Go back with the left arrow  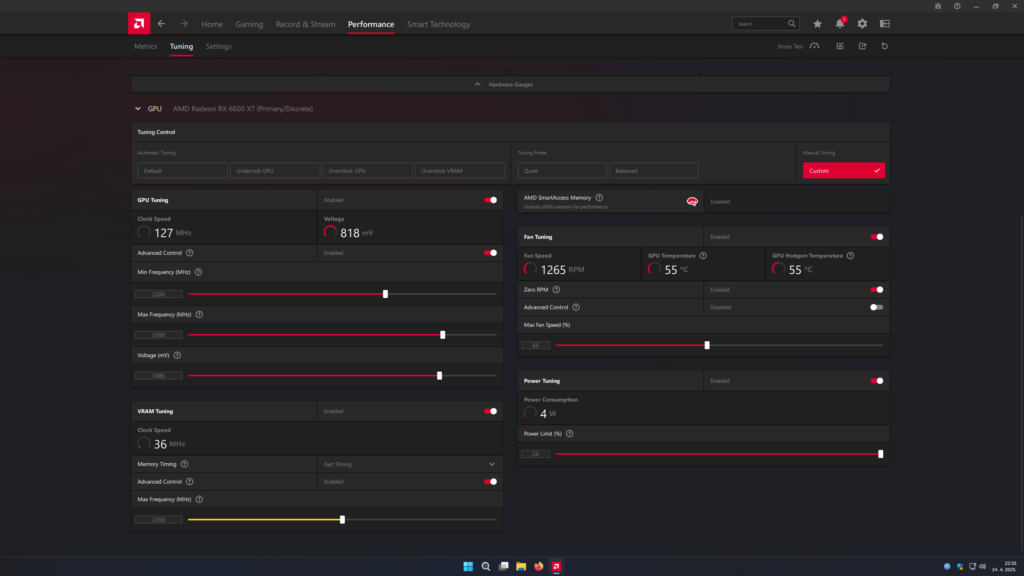(x=161, y=24)
